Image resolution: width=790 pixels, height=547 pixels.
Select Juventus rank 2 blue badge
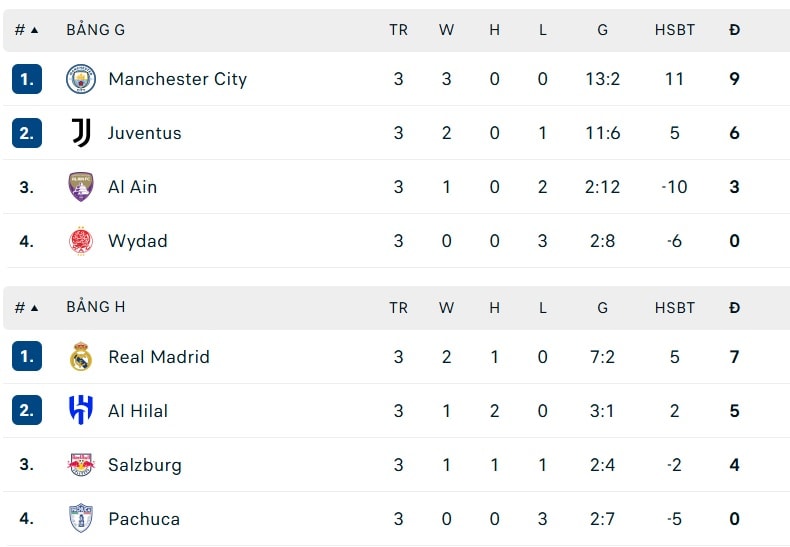27,133
